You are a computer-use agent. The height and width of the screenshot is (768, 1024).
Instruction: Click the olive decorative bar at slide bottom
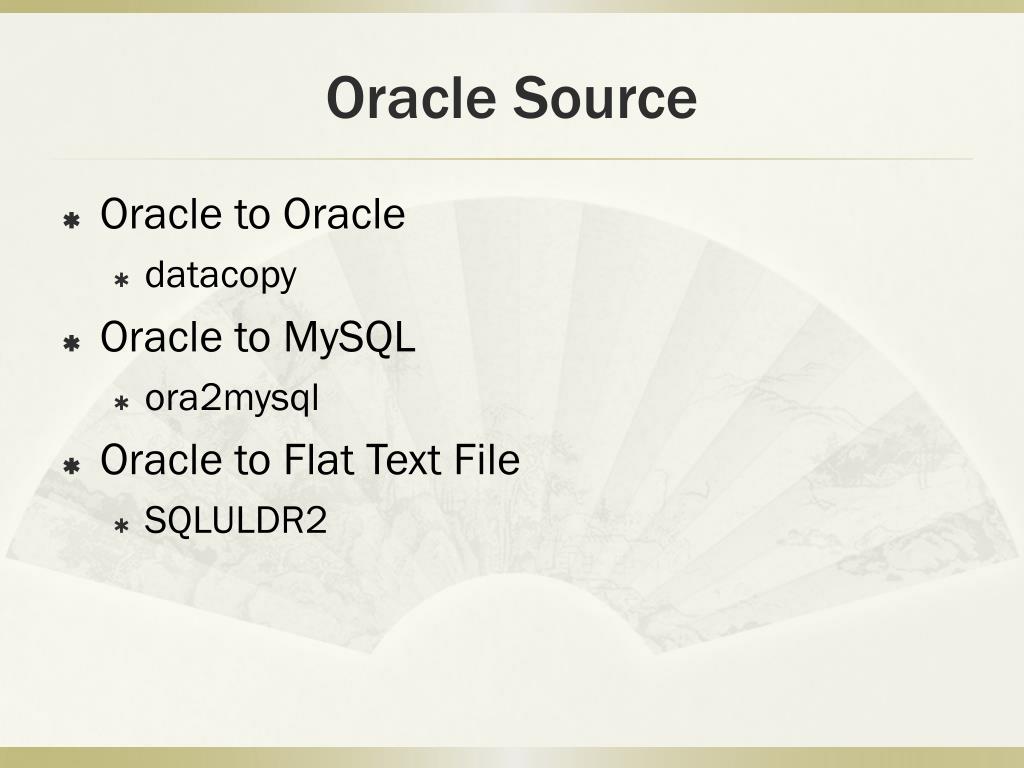[x=512, y=758]
